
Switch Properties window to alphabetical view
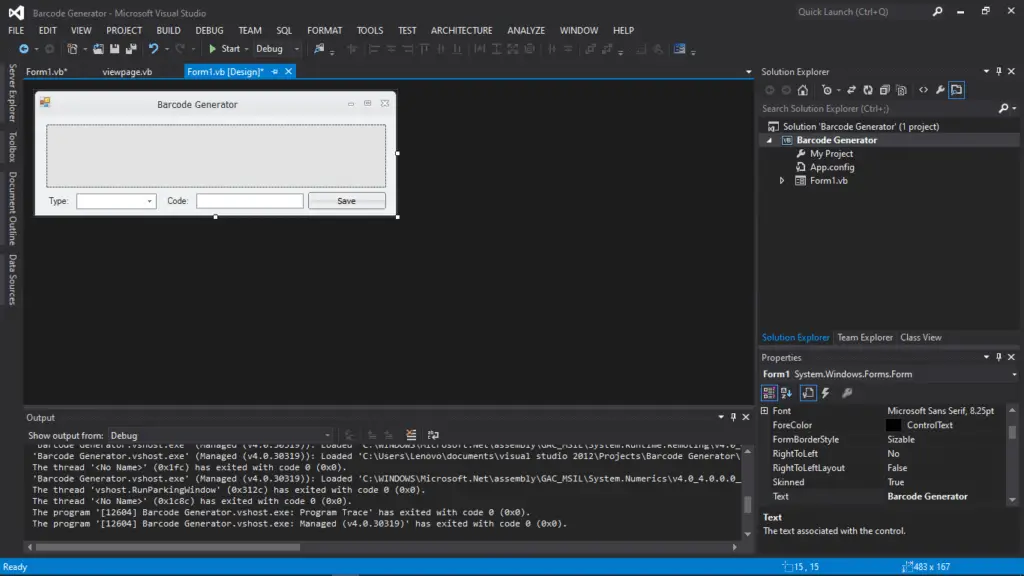tap(787, 392)
